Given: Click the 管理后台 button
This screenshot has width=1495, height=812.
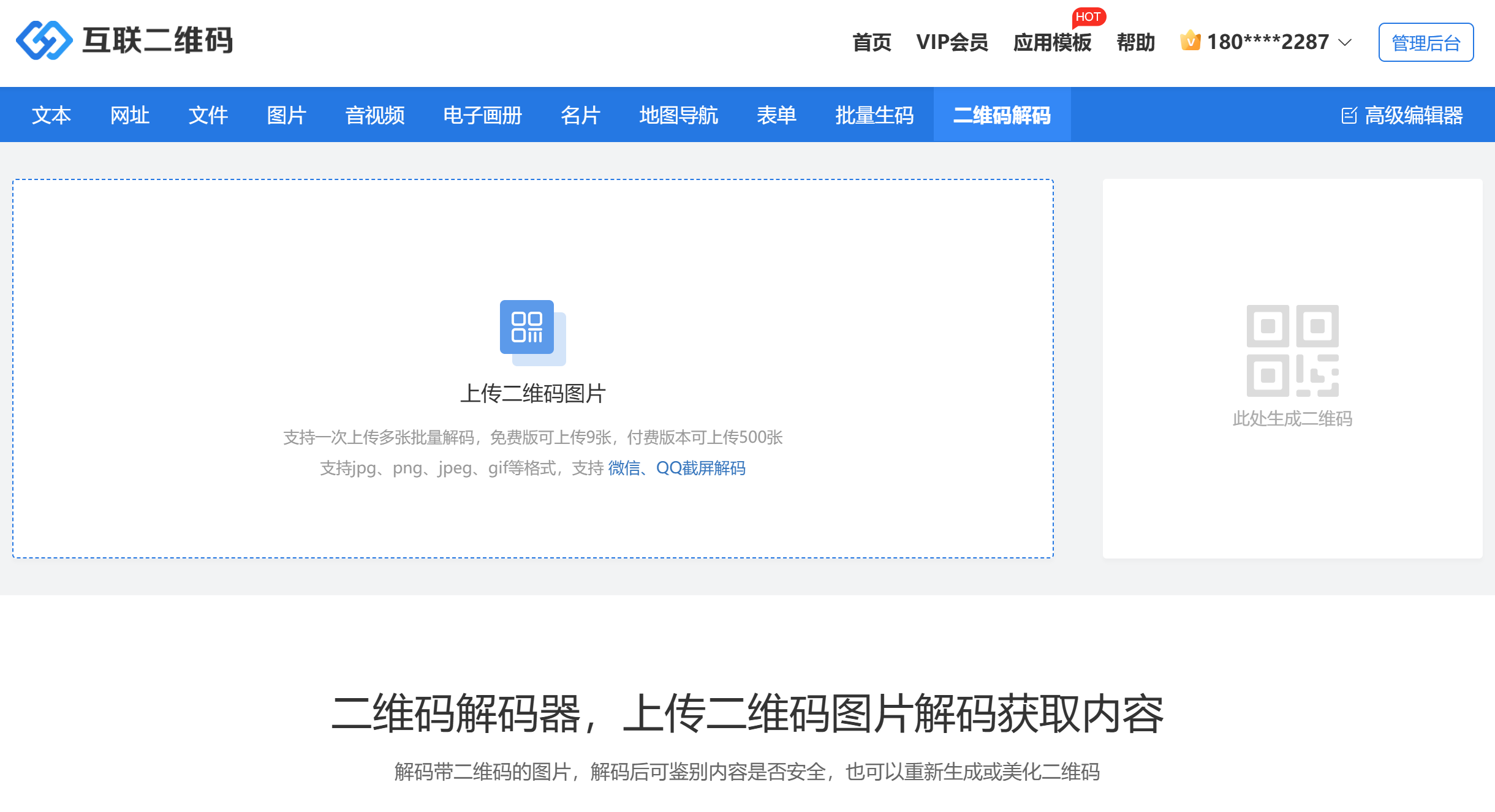Looking at the screenshot, I should (x=1426, y=42).
